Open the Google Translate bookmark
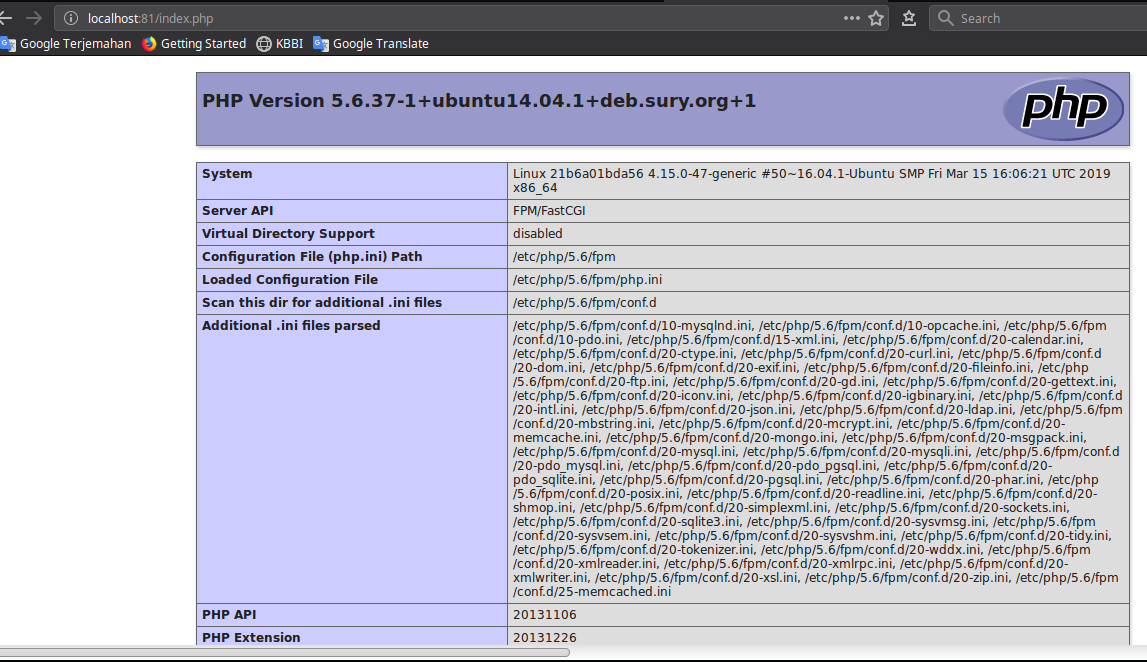The height and width of the screenshot is (662, 1147). [371, 43]
